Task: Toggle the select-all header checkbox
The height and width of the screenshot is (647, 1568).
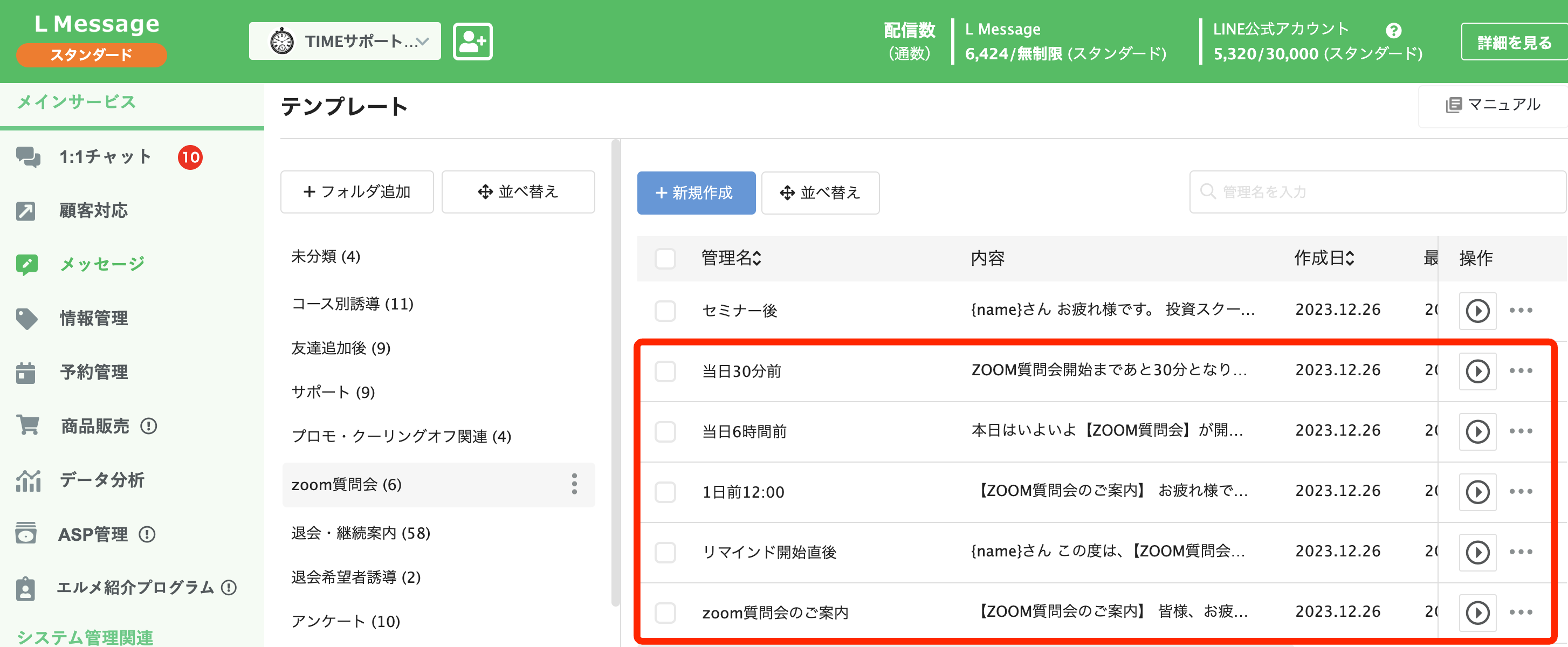Action: pos(665,258)
